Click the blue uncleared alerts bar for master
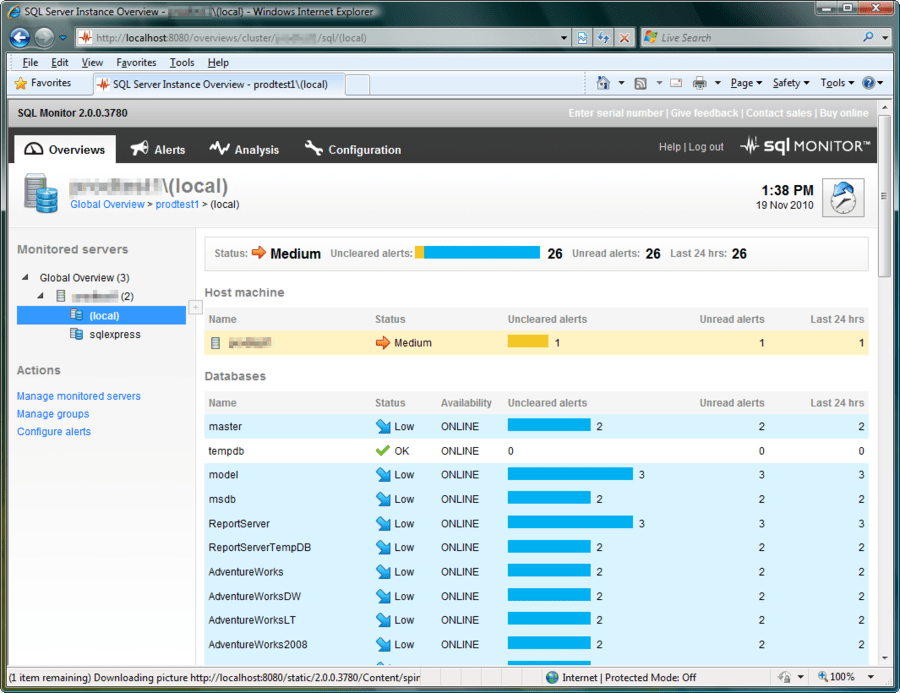The height and width of the screenshot is (693, 900). click(x=548, y=426)
